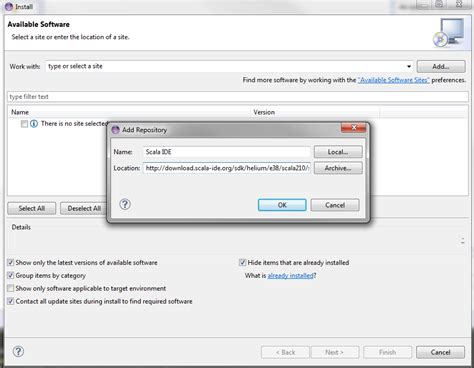474x368 pixels.
Task: Click the Local... button
Action: 338,152
